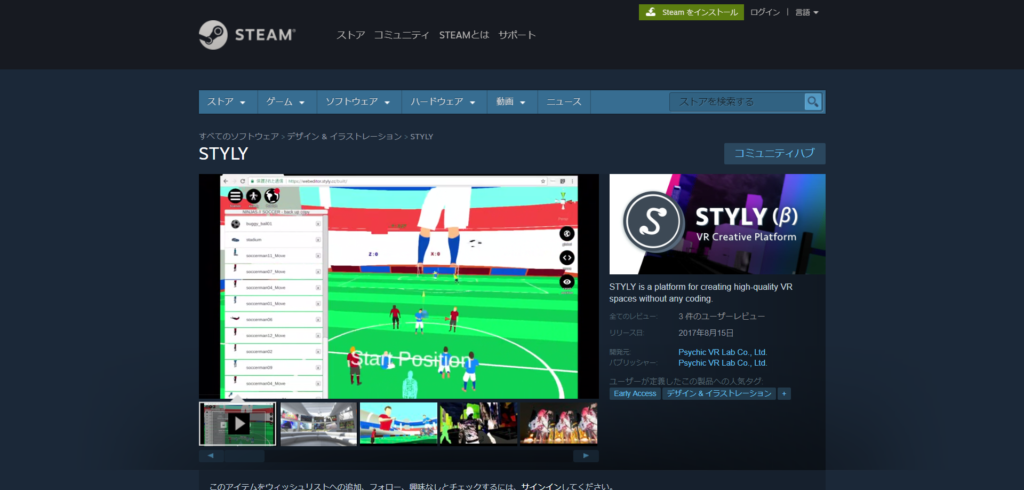Image resolution: width=1024 pixels, height=490 pixels.
Task: Click the コミュニティハブ button
Action: pos(775,154)
